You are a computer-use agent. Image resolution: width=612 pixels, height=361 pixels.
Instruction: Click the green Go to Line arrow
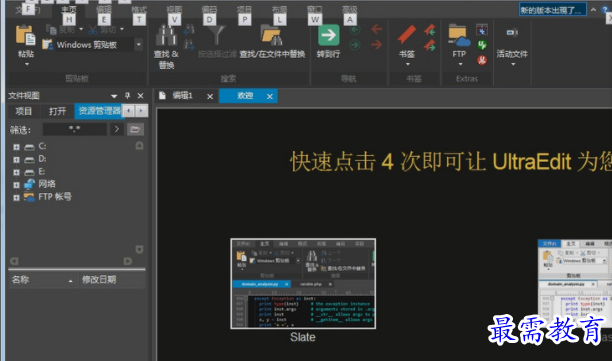point(328,36)
